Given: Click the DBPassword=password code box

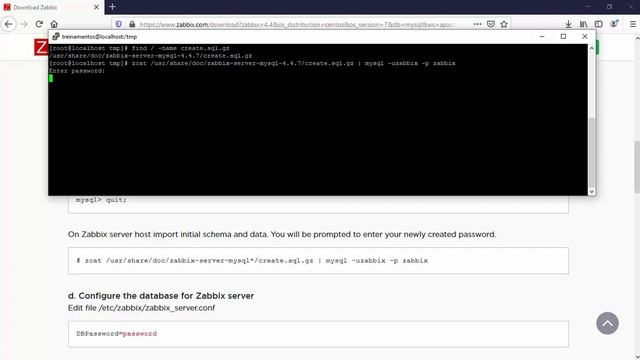Looking at the screenshot, I should pos(318,334).
